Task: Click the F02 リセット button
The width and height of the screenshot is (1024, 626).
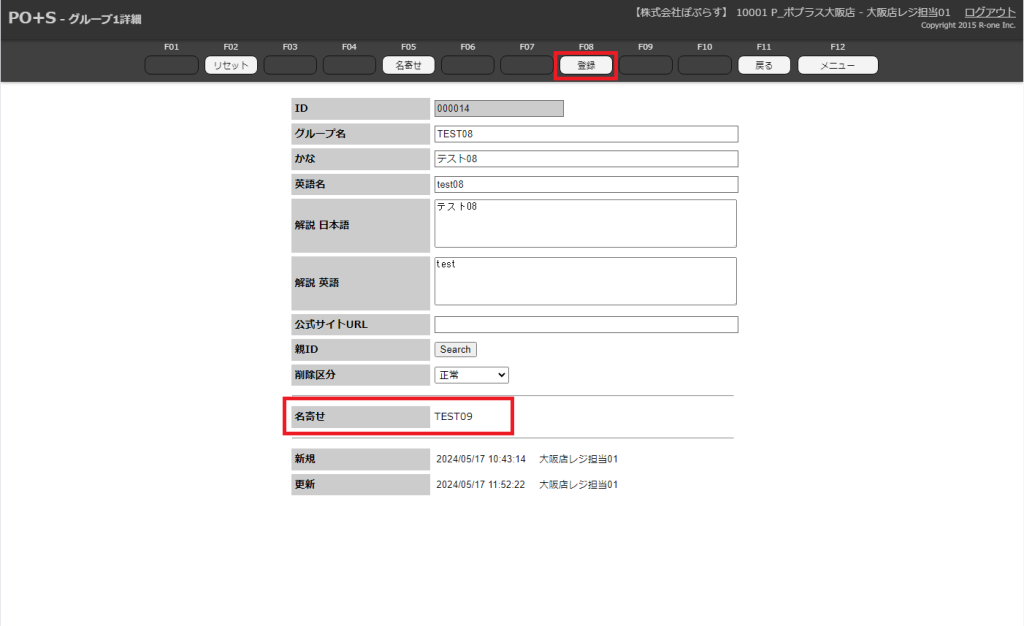Action: [231, 65]
